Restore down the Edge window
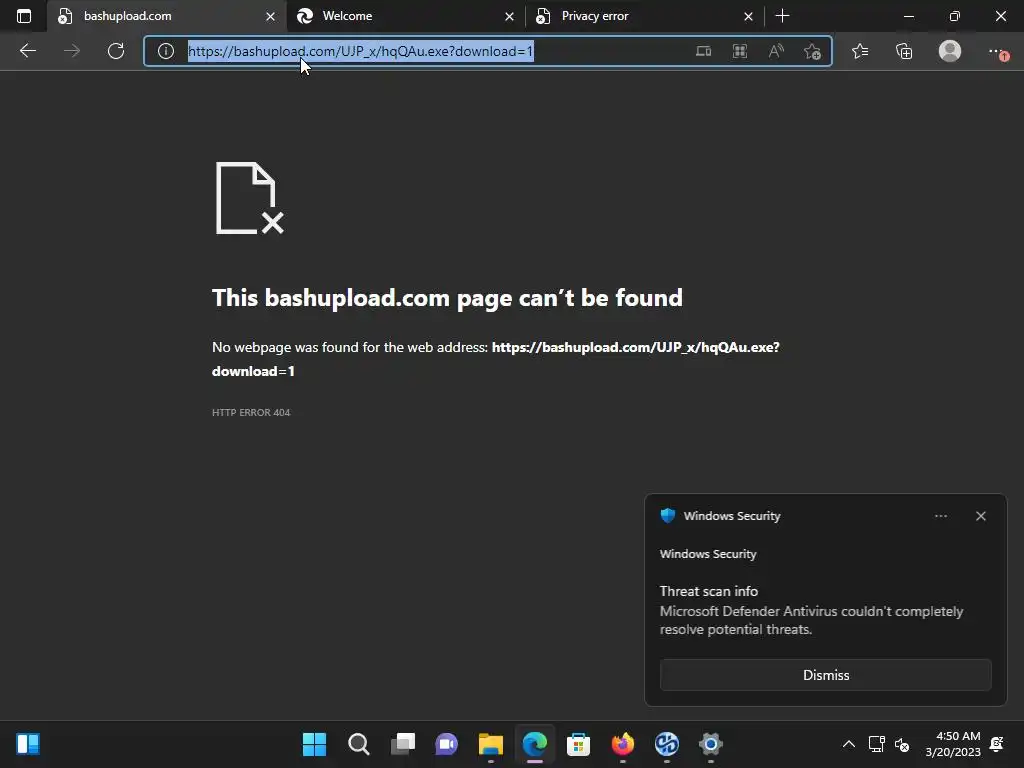 pyautogui.click(x=954, y=16)
